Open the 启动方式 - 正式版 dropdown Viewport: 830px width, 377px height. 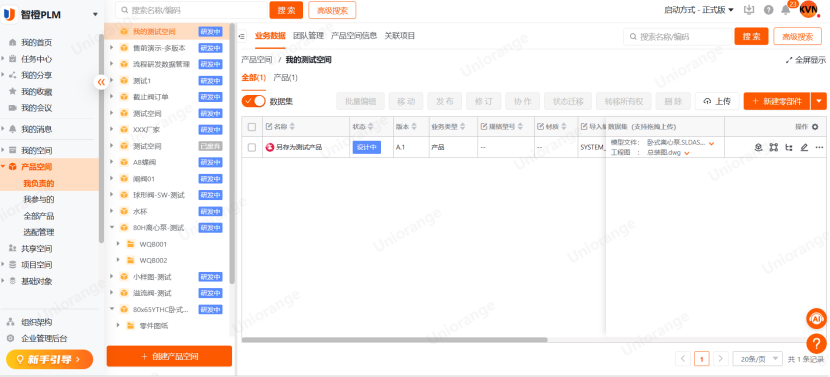coord(699,10)
